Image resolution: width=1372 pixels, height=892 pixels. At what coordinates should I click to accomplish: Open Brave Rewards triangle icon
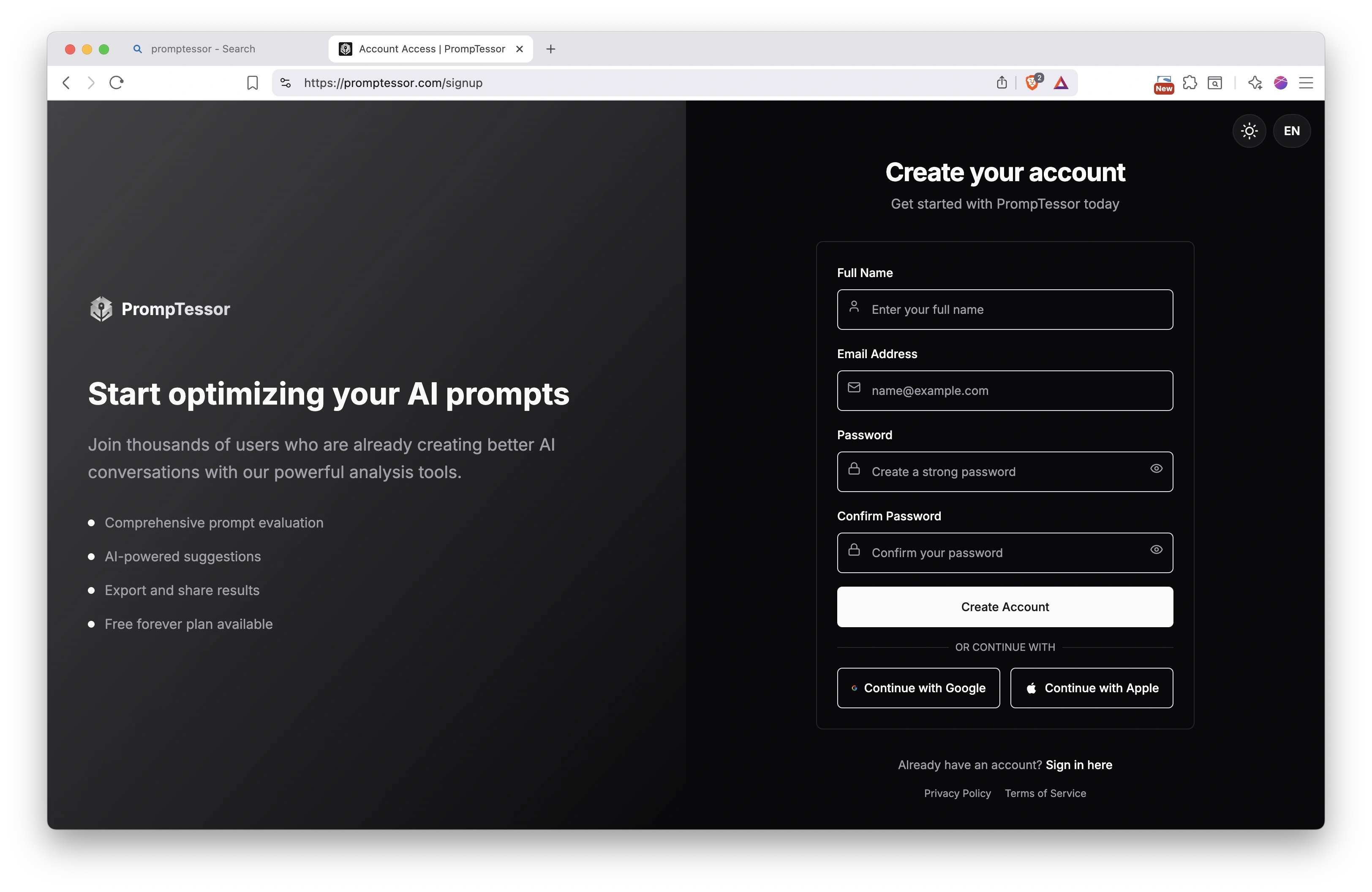pos(1061,82)
